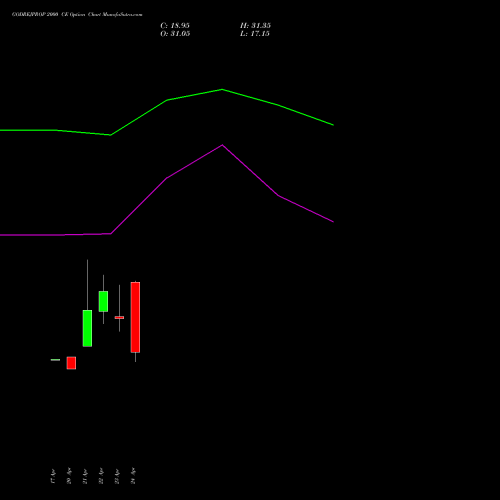Click the green candle for 22 Apr
The width and height of the screenshot is (500, 500).
(103, 301)
